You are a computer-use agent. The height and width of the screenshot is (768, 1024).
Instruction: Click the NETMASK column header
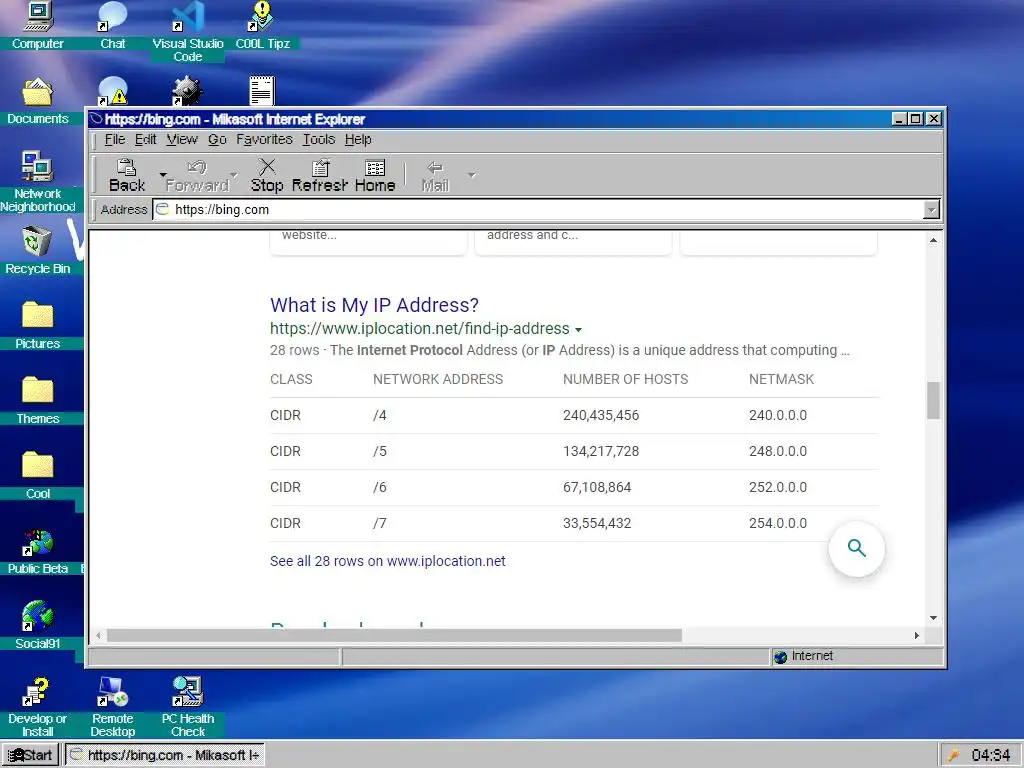click(x=781, y=379)
